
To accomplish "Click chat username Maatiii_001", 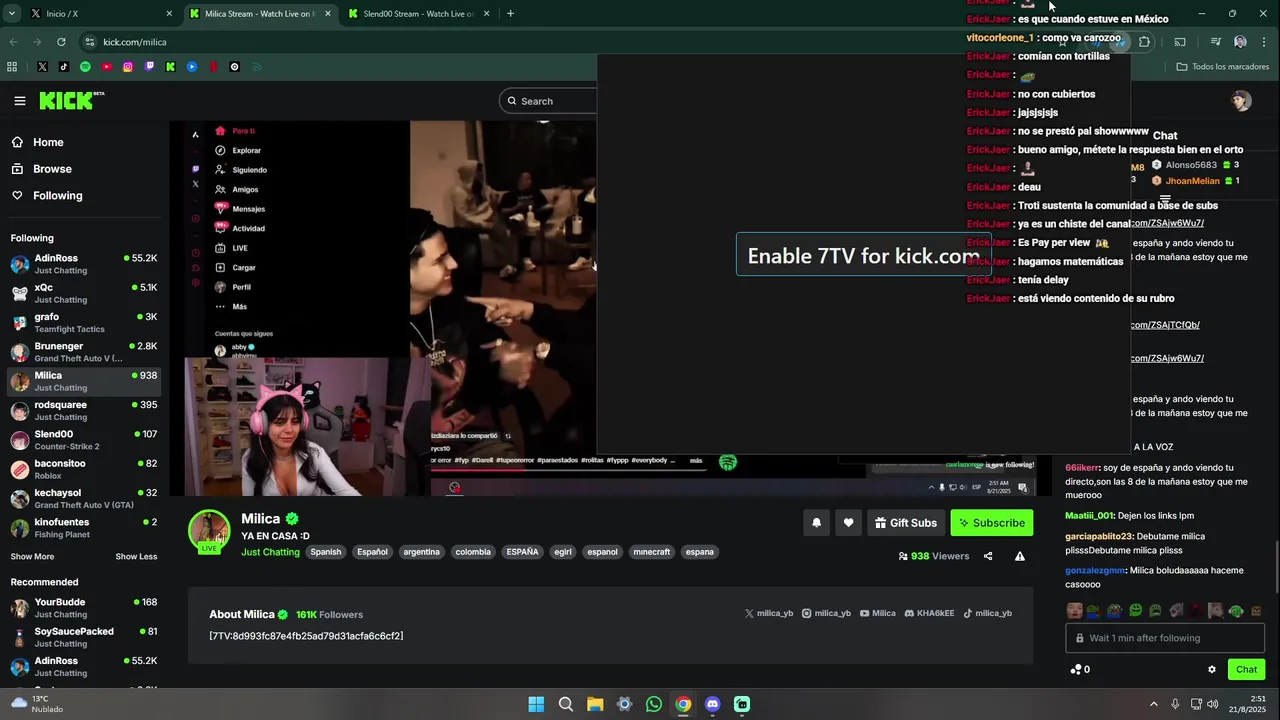I will [1090, 516].
